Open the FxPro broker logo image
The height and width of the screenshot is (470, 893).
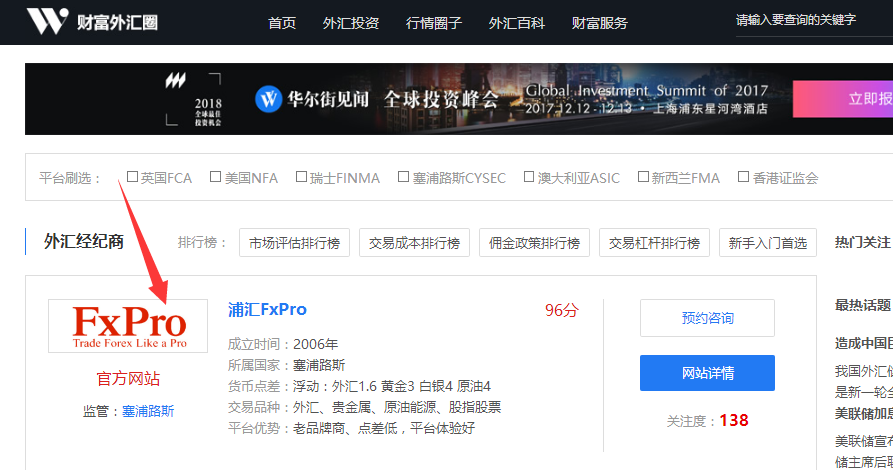(128, 326)
